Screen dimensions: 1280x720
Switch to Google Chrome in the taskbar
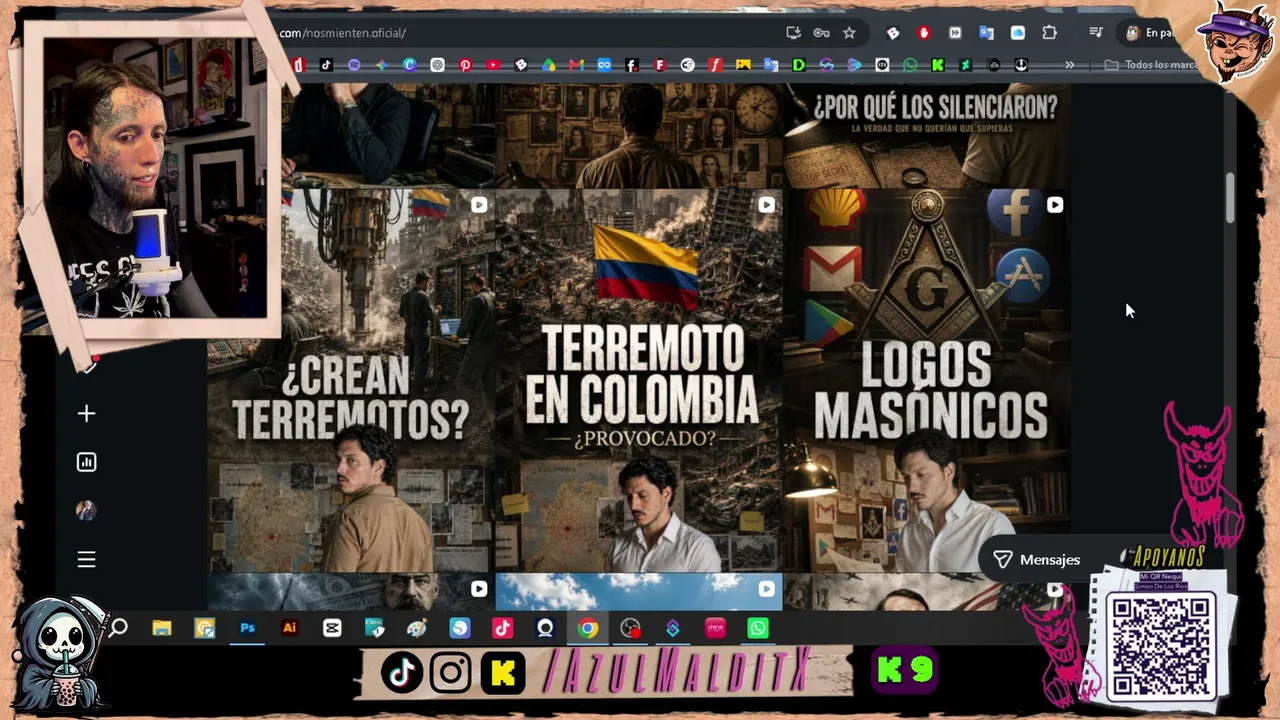pos(588,628)
